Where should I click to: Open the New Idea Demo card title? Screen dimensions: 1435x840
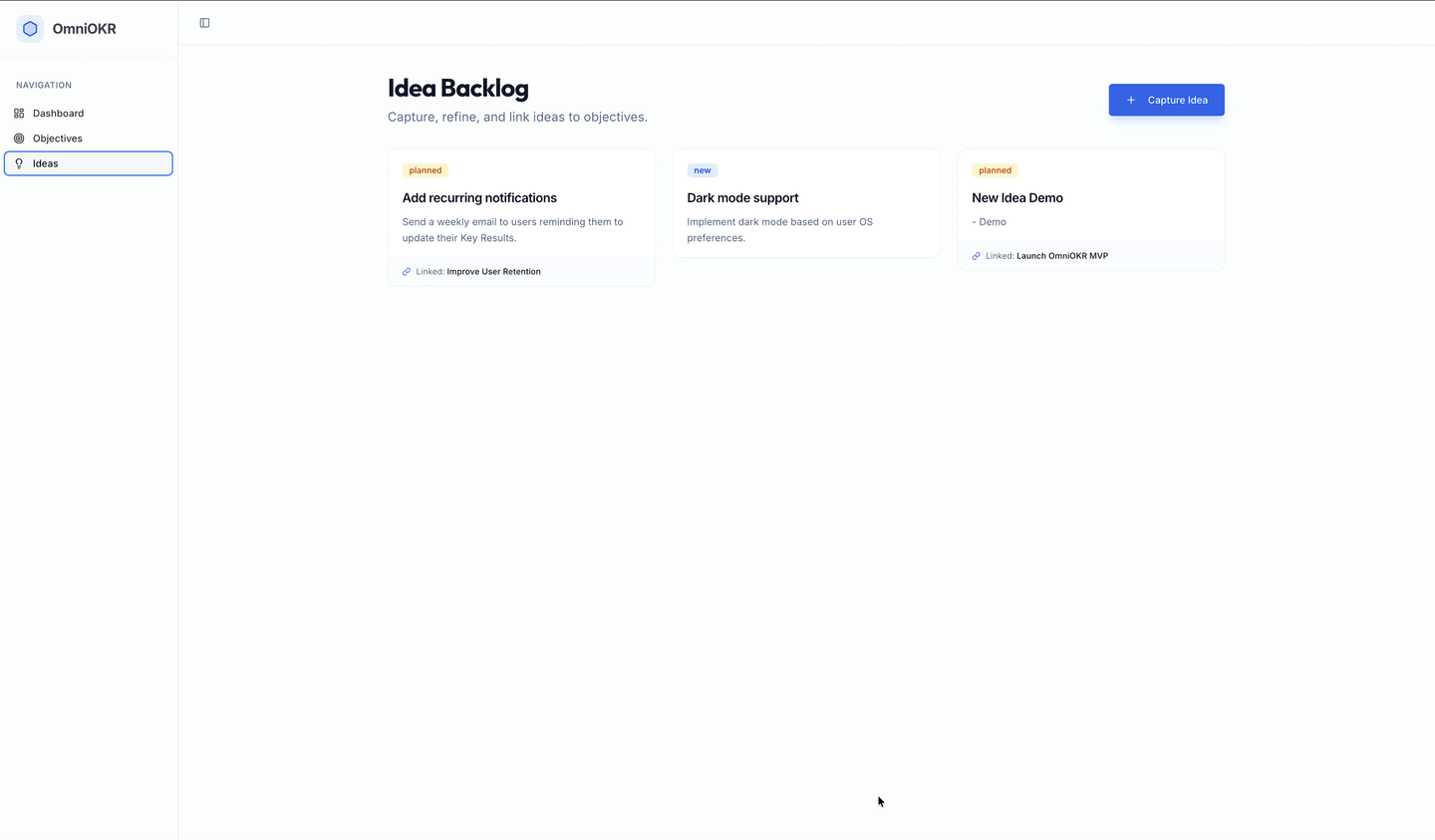(1016, 198)
